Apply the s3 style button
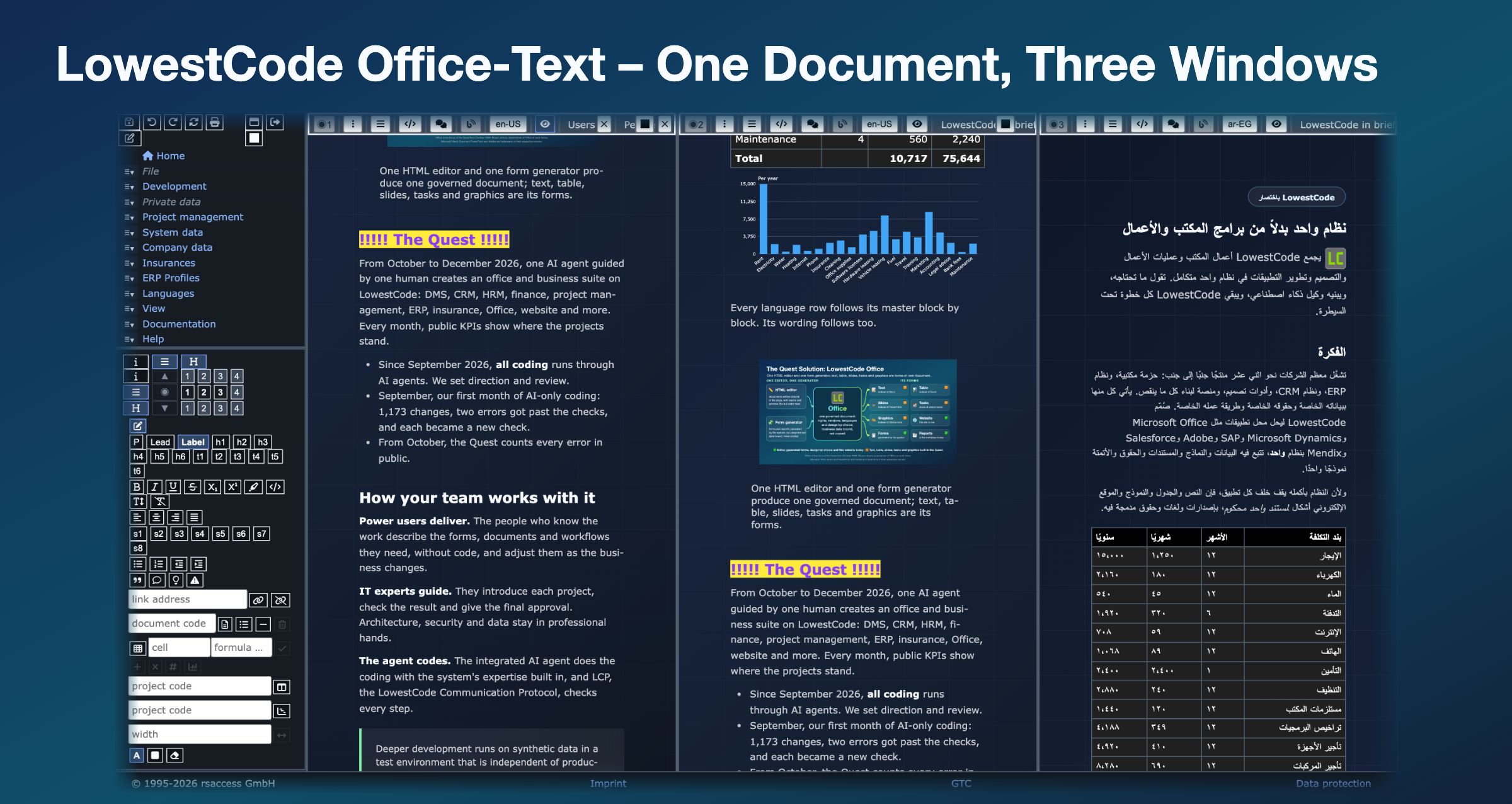Screen dimensions: 1512x804 coord(179,534)
